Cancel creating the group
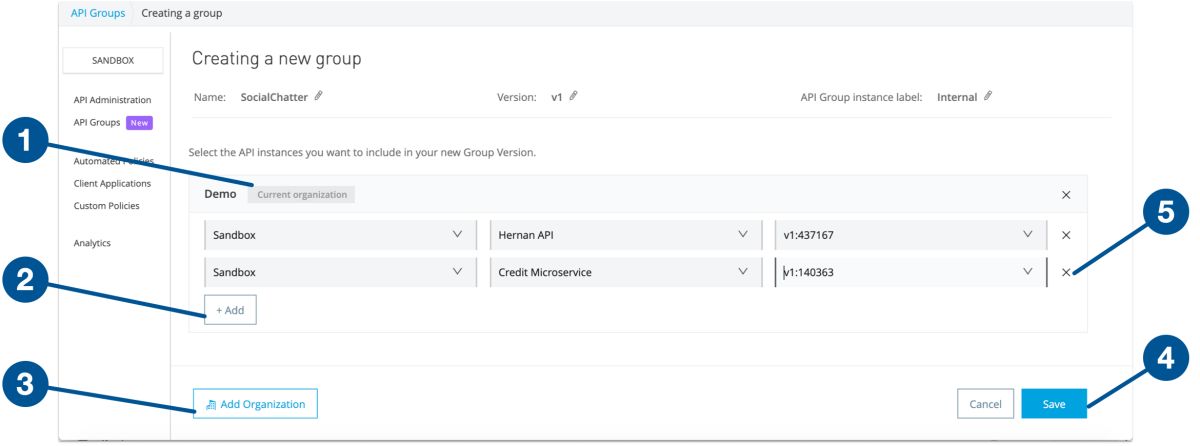Viewport: 1200px width, 446px height. click(985, 404)
